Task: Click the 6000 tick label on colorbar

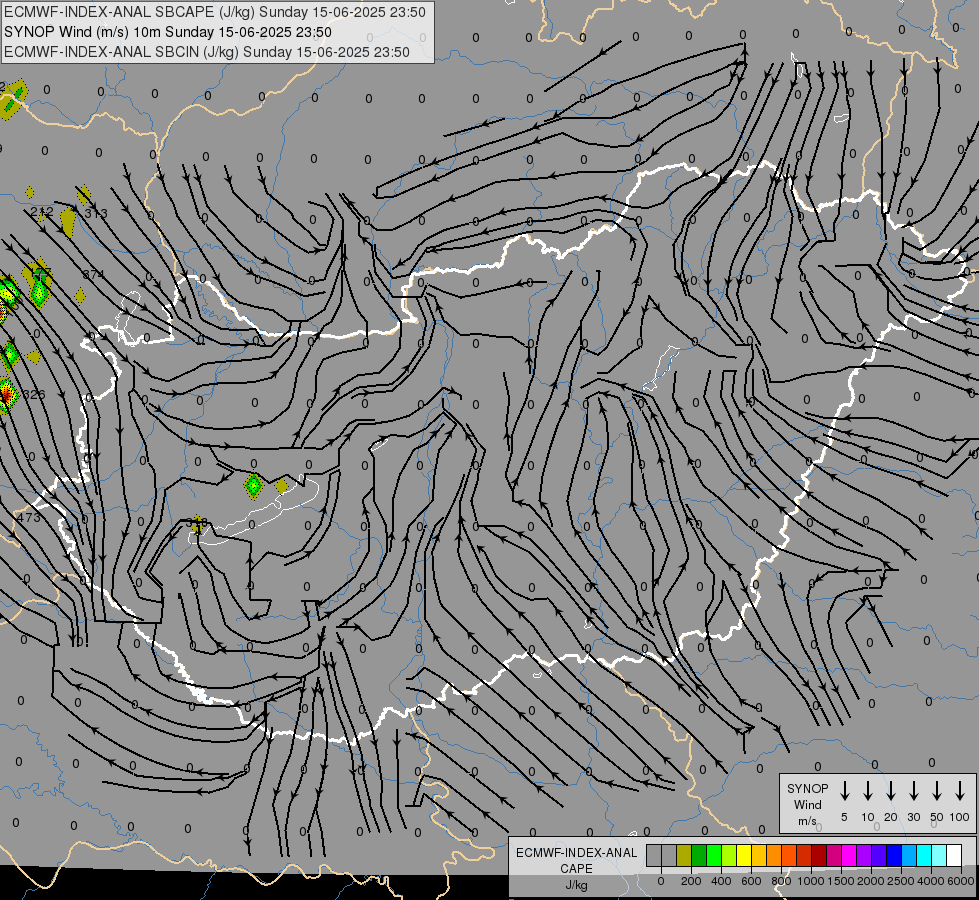Action: click(961, 881)
